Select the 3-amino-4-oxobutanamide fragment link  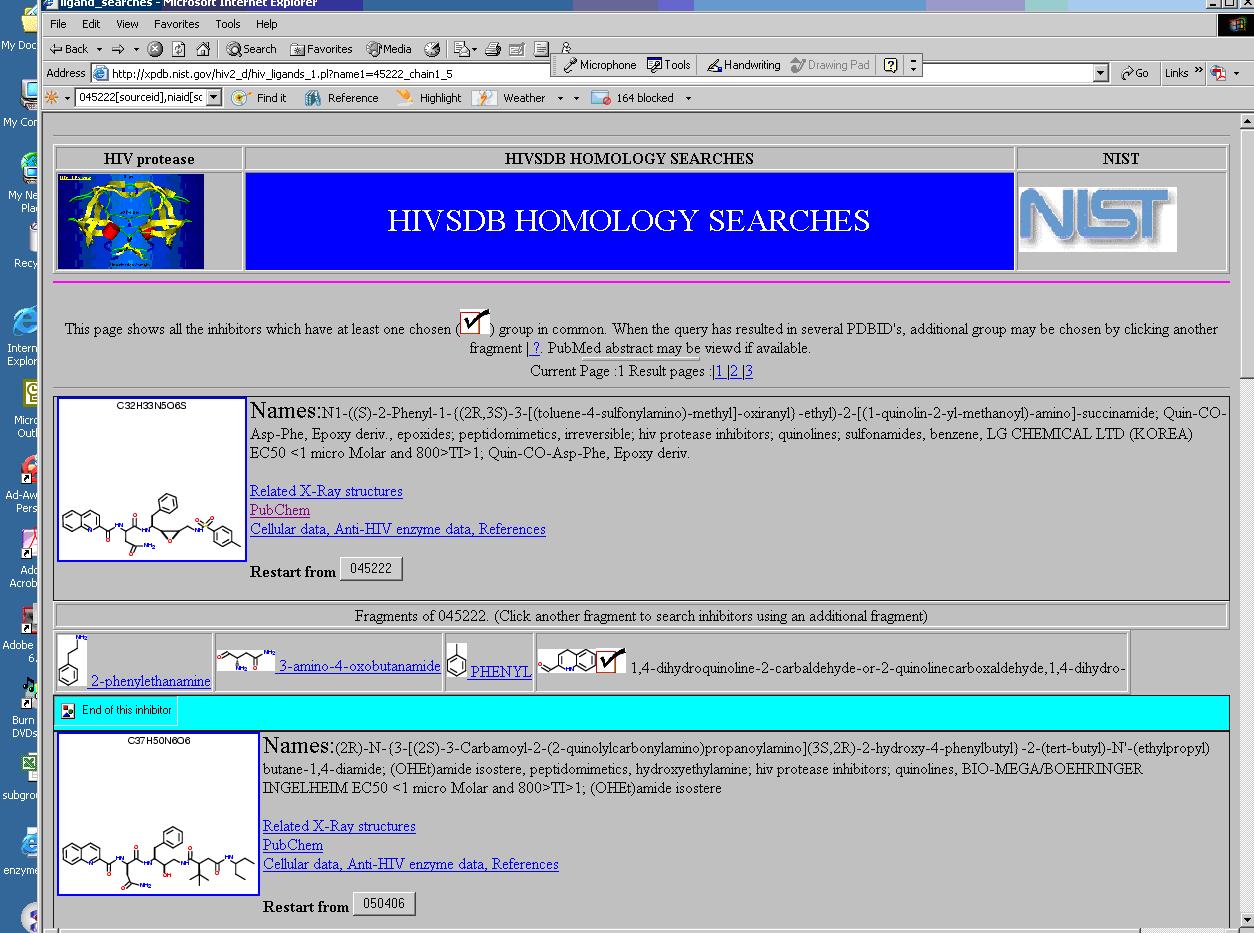tap(359, 666)
